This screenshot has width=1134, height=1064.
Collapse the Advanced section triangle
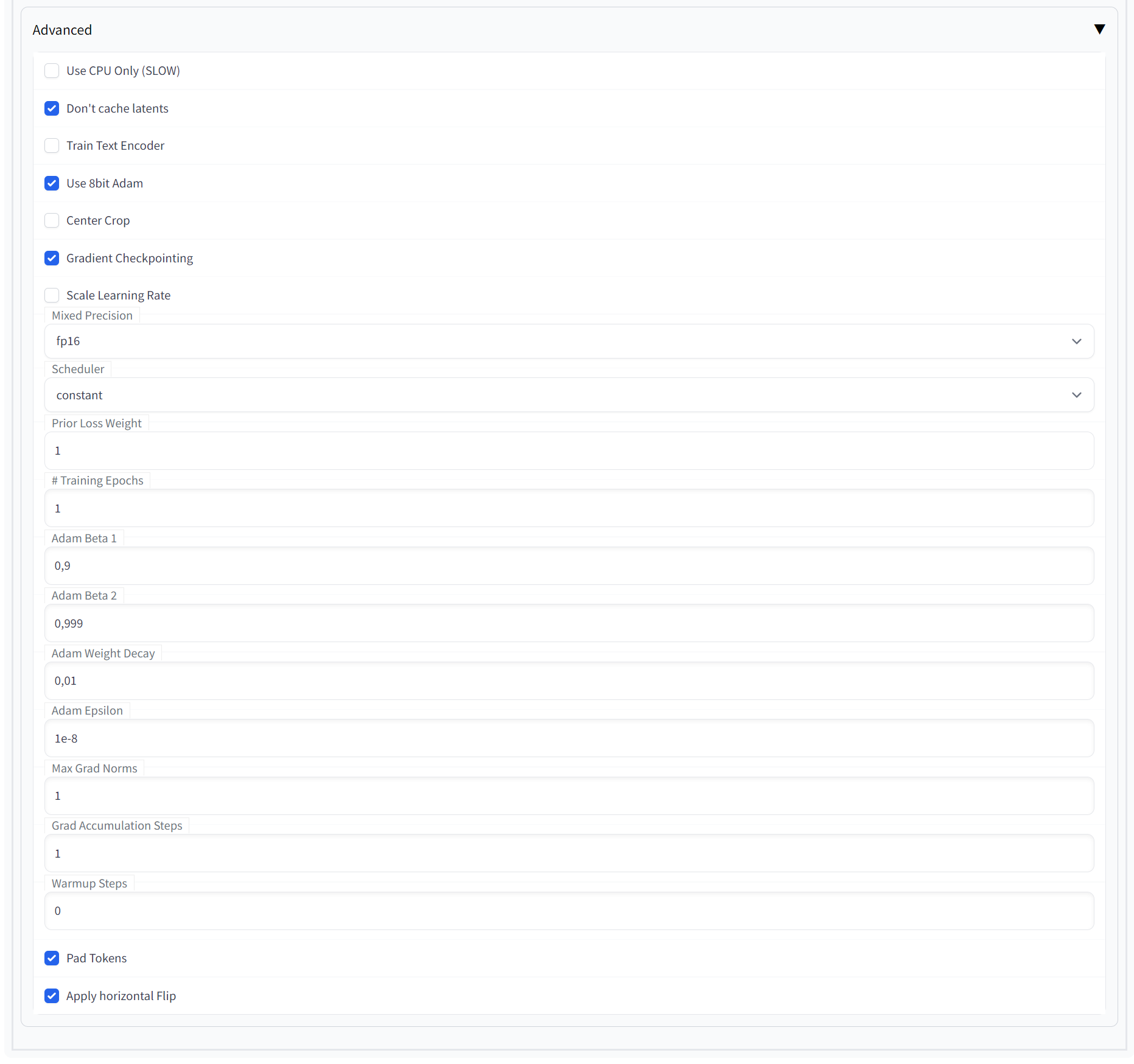(1099, 29)
